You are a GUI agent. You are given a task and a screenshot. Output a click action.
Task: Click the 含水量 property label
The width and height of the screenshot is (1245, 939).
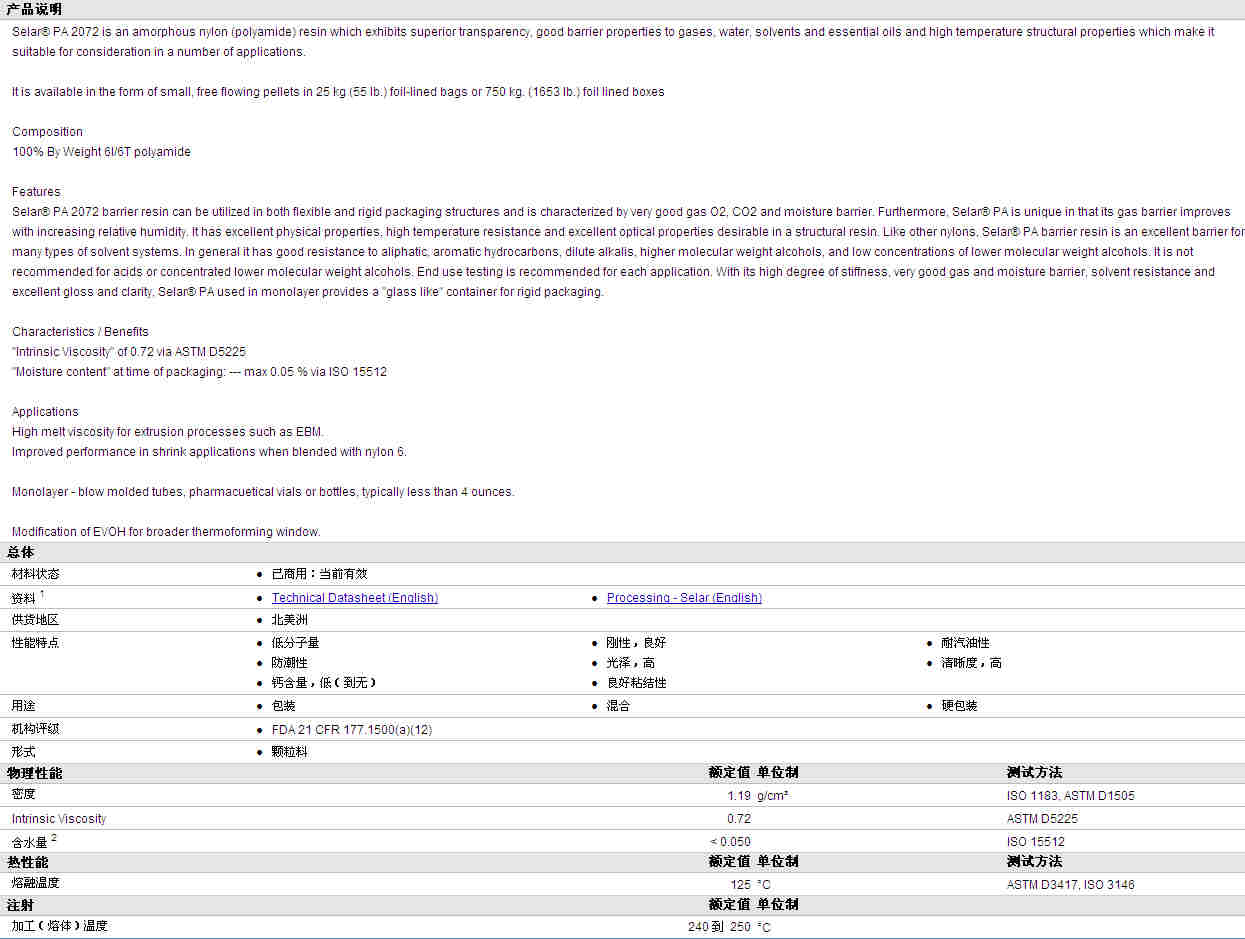coord(29,842)
